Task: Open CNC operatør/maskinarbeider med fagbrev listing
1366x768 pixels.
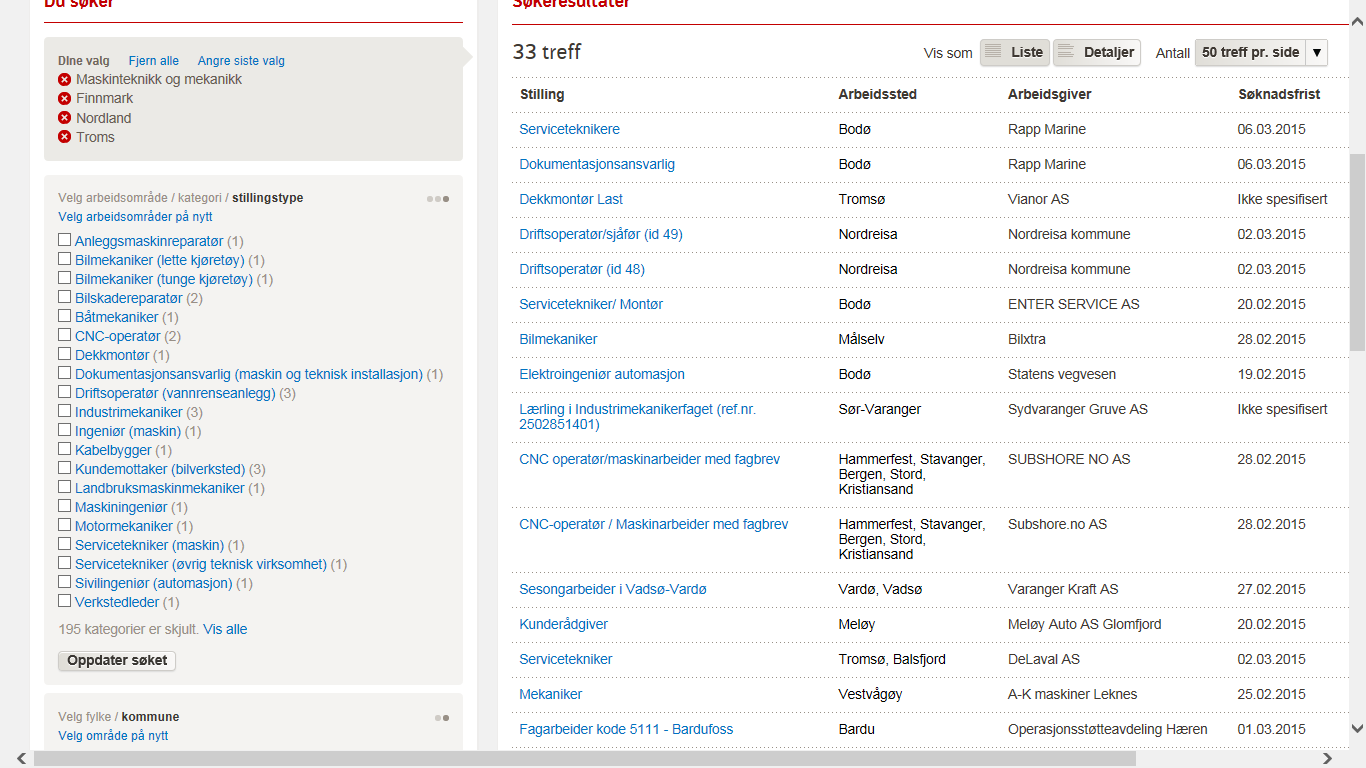Action: (x=649, y=459)
